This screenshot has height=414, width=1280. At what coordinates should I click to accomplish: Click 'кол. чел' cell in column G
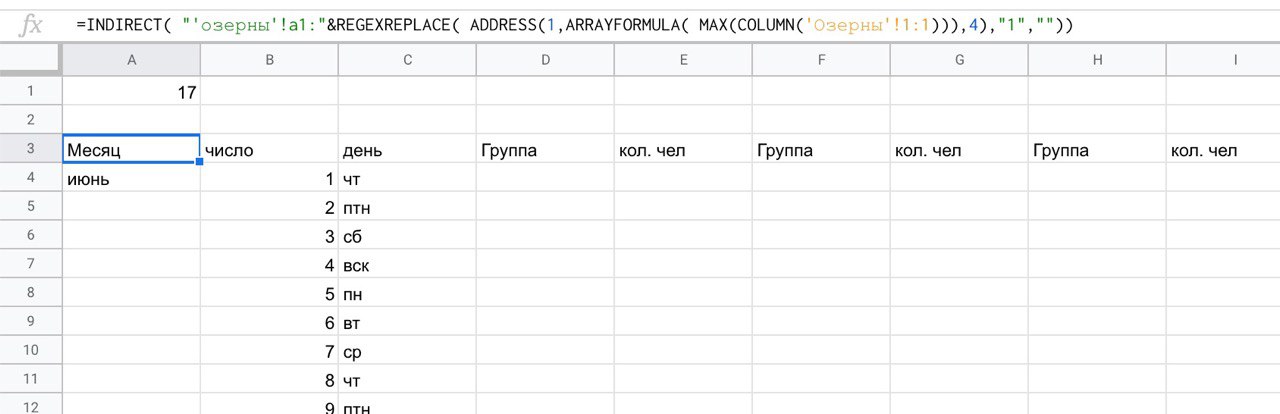click(959, 149)
